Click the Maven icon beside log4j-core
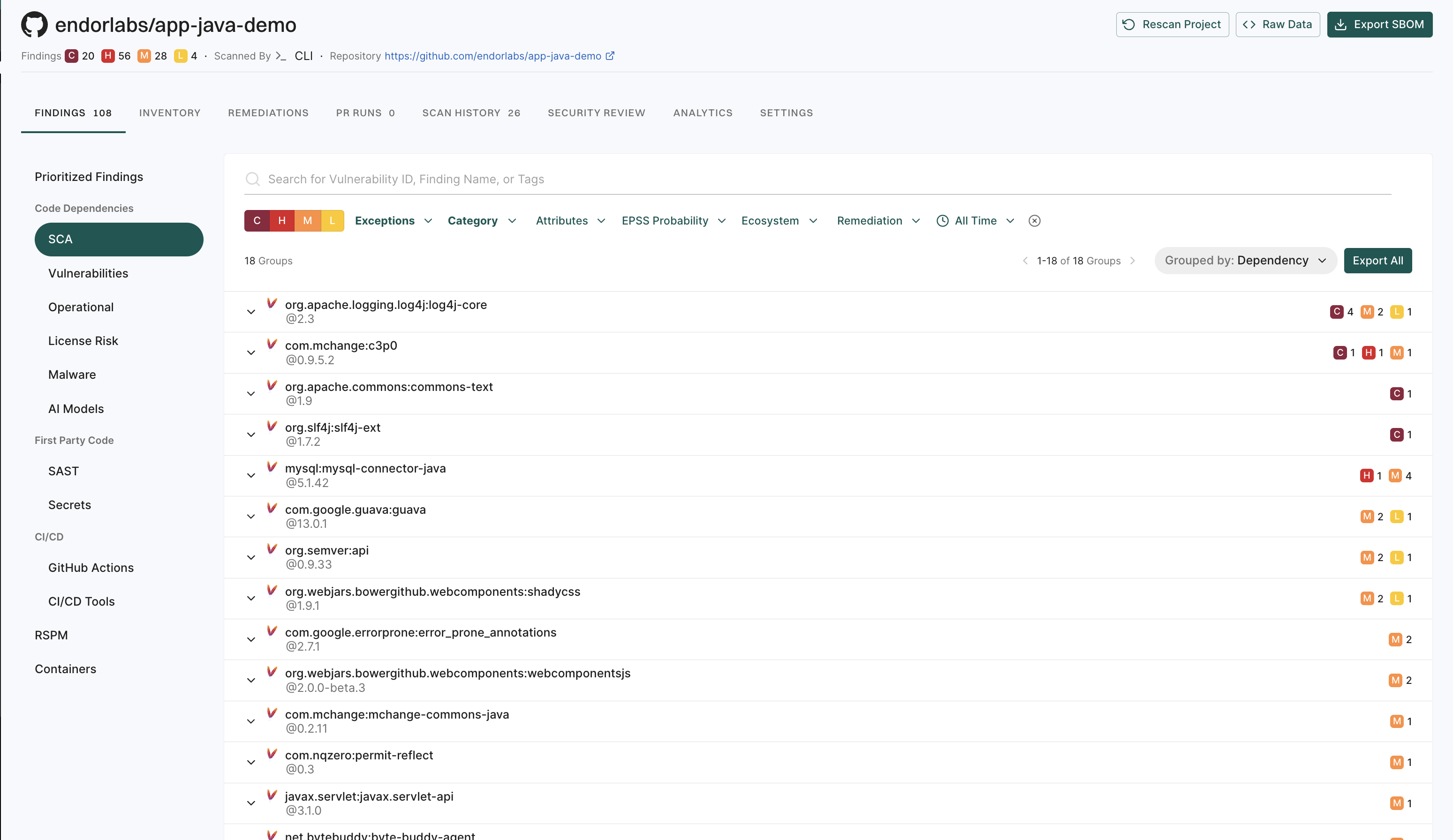Screen dimensions: 1453x840 [x=272, y=304]
